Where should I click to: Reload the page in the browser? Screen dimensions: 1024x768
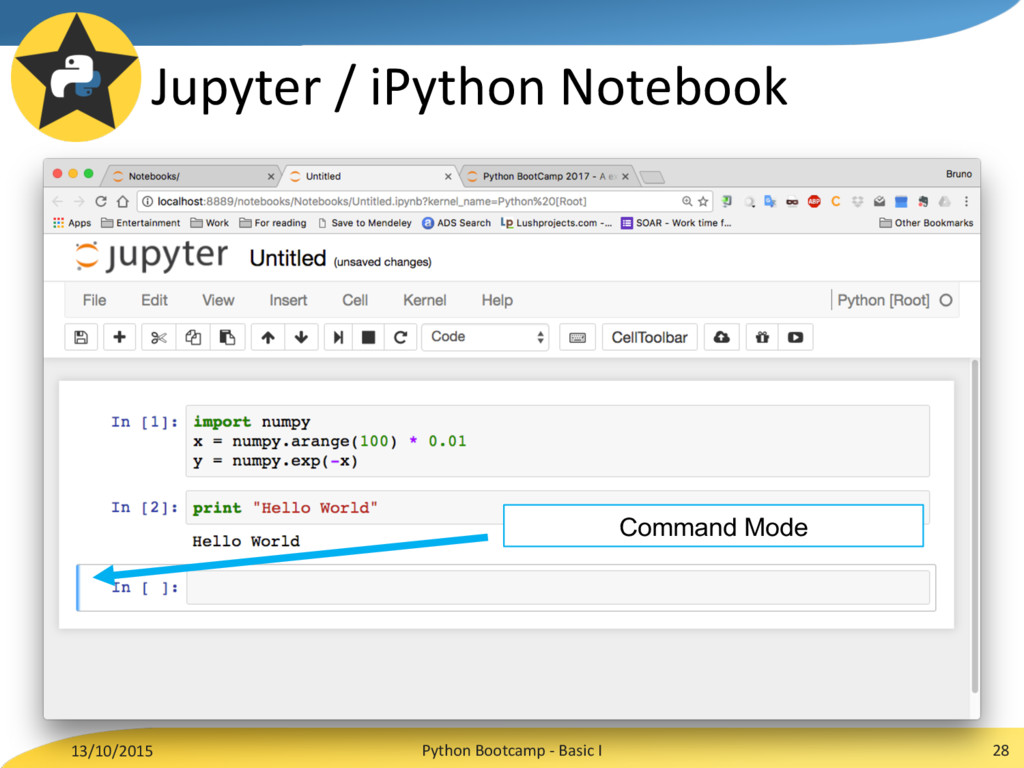pos(101,201)
